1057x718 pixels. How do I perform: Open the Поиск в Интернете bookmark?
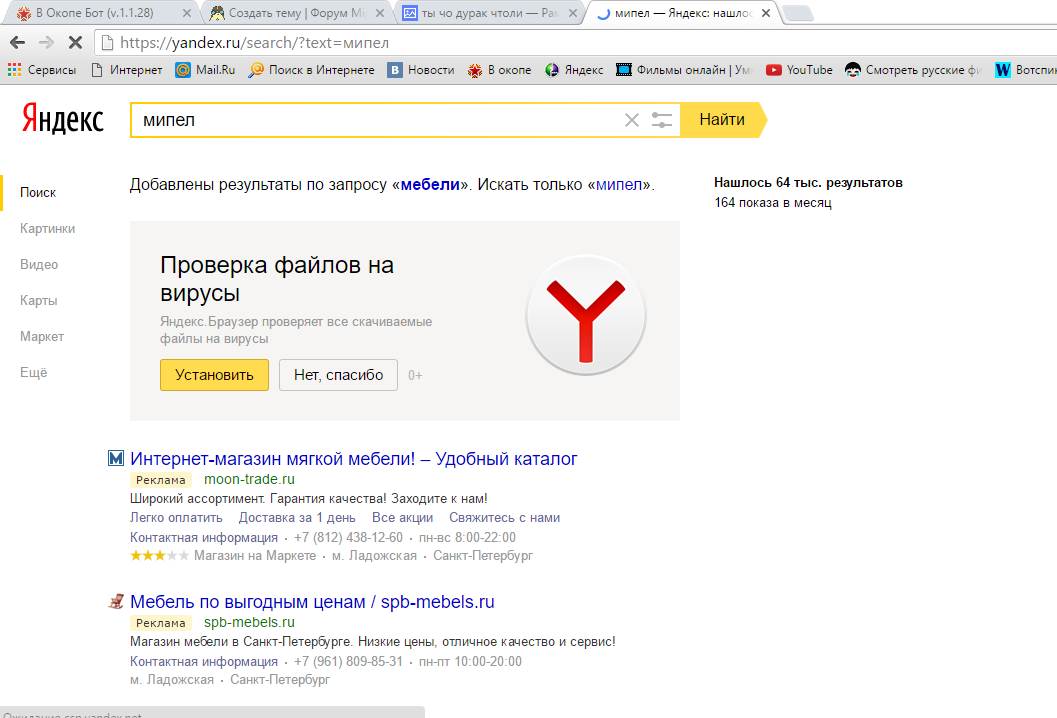pos(311,69)
